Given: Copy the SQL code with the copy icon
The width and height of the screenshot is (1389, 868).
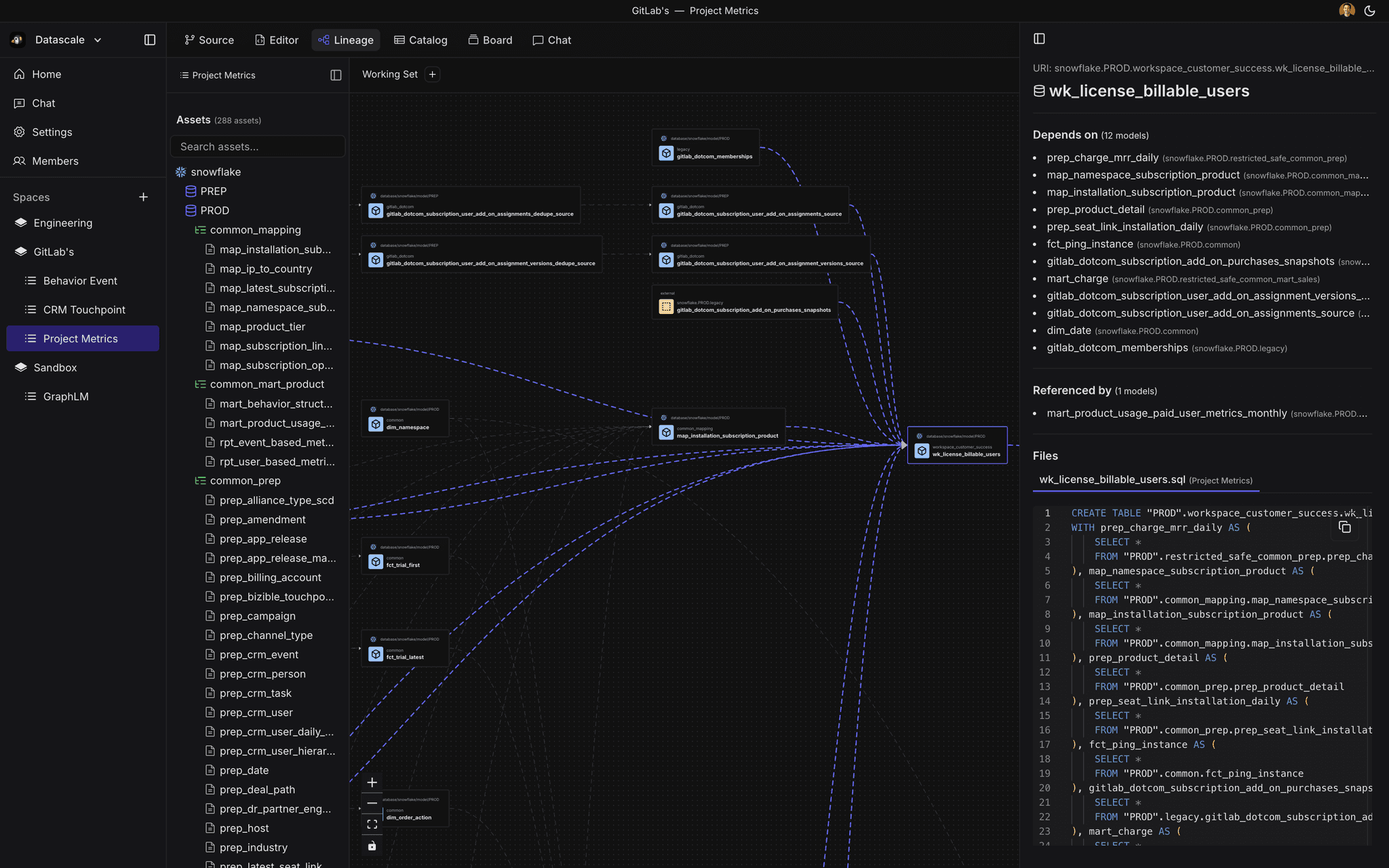Looking at the screenshot, I should (x=1346, y=527).
